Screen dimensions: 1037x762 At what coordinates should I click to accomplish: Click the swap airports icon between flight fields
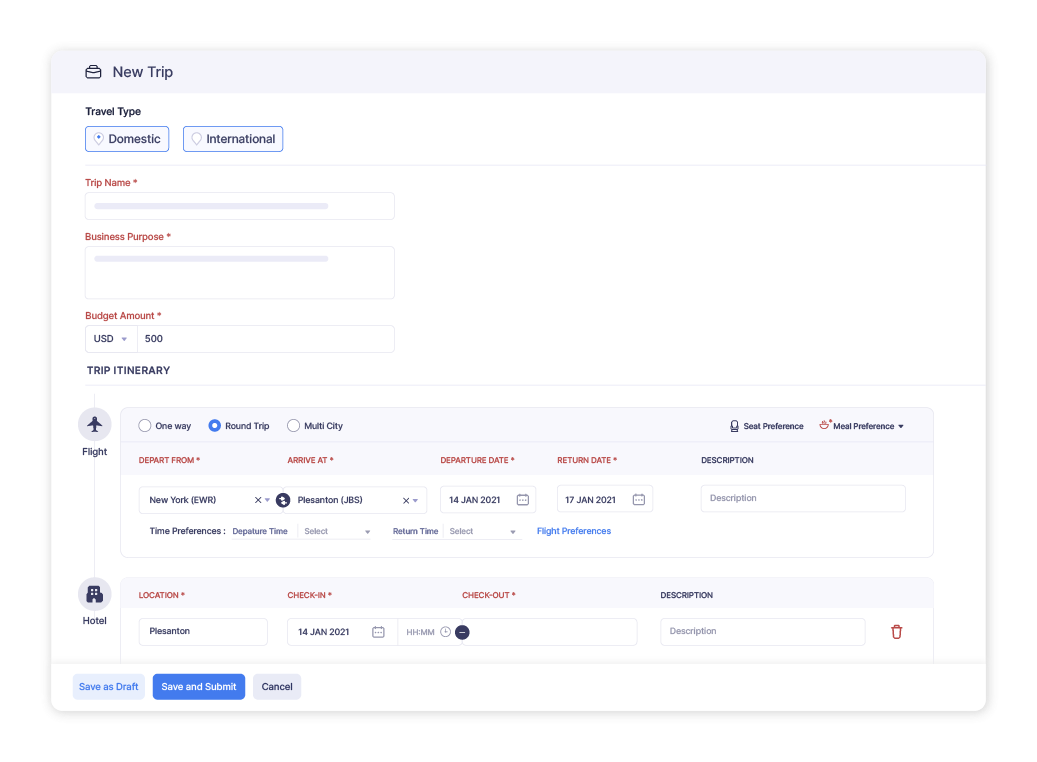(x=281, y=499)
